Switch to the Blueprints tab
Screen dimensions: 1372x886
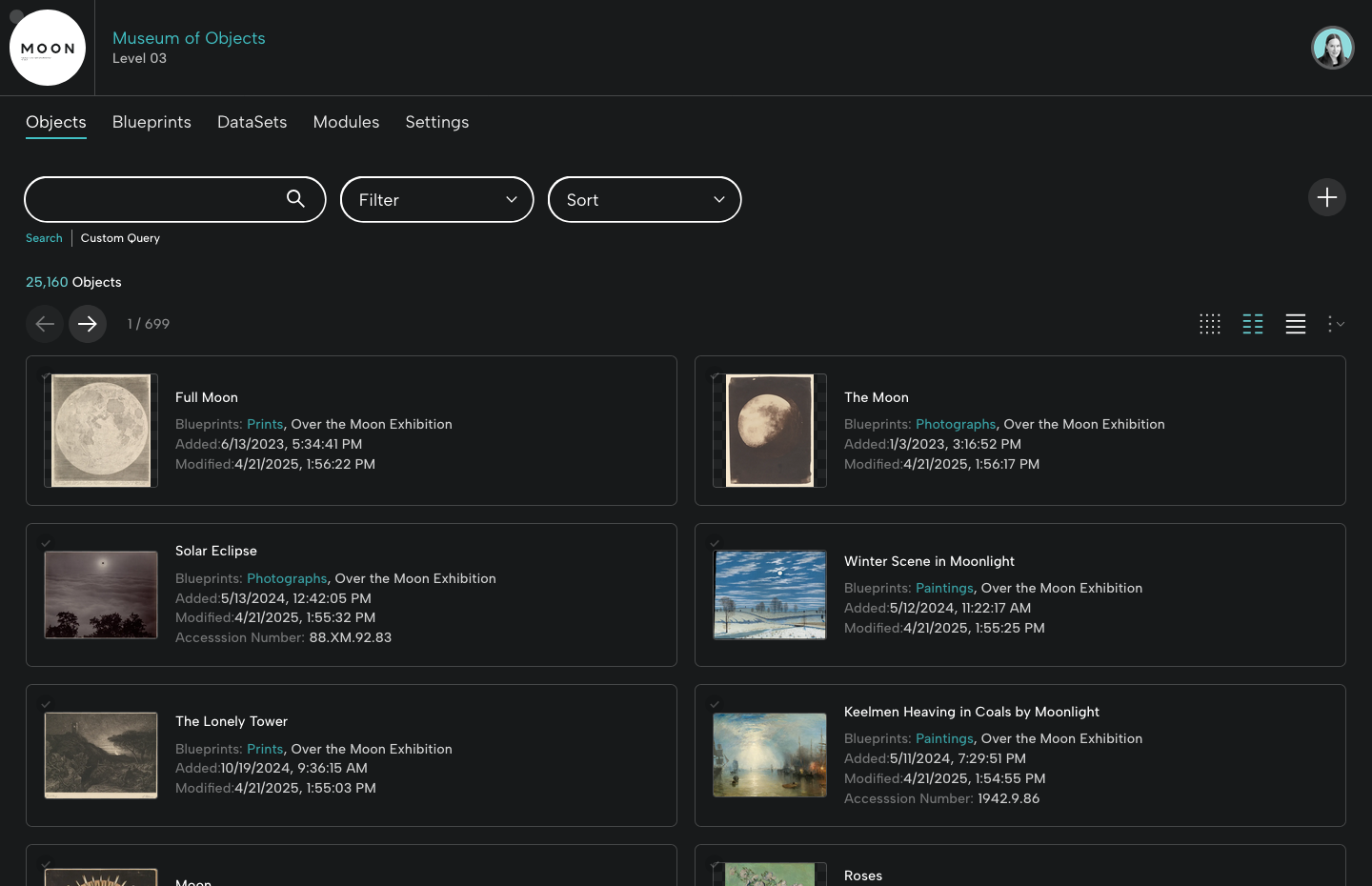point(151,122)
